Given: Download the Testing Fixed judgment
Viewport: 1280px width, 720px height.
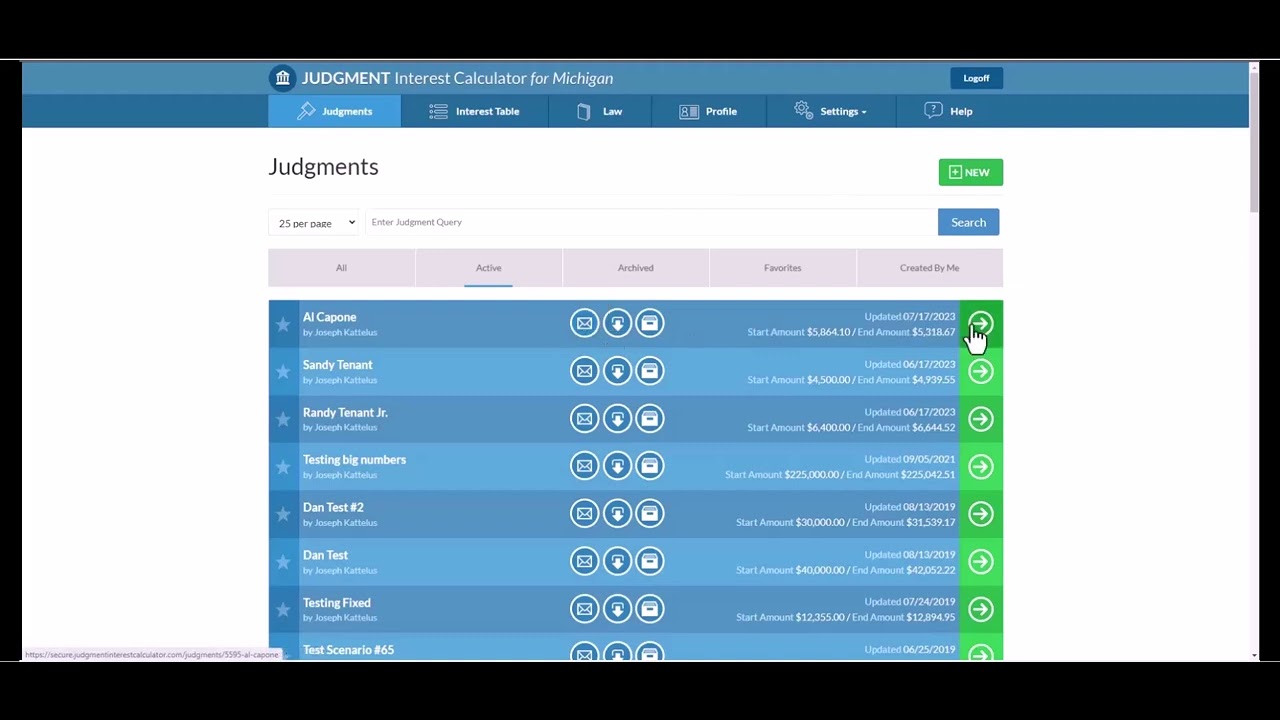Looking at the screenshot, I should coord(617,608).
